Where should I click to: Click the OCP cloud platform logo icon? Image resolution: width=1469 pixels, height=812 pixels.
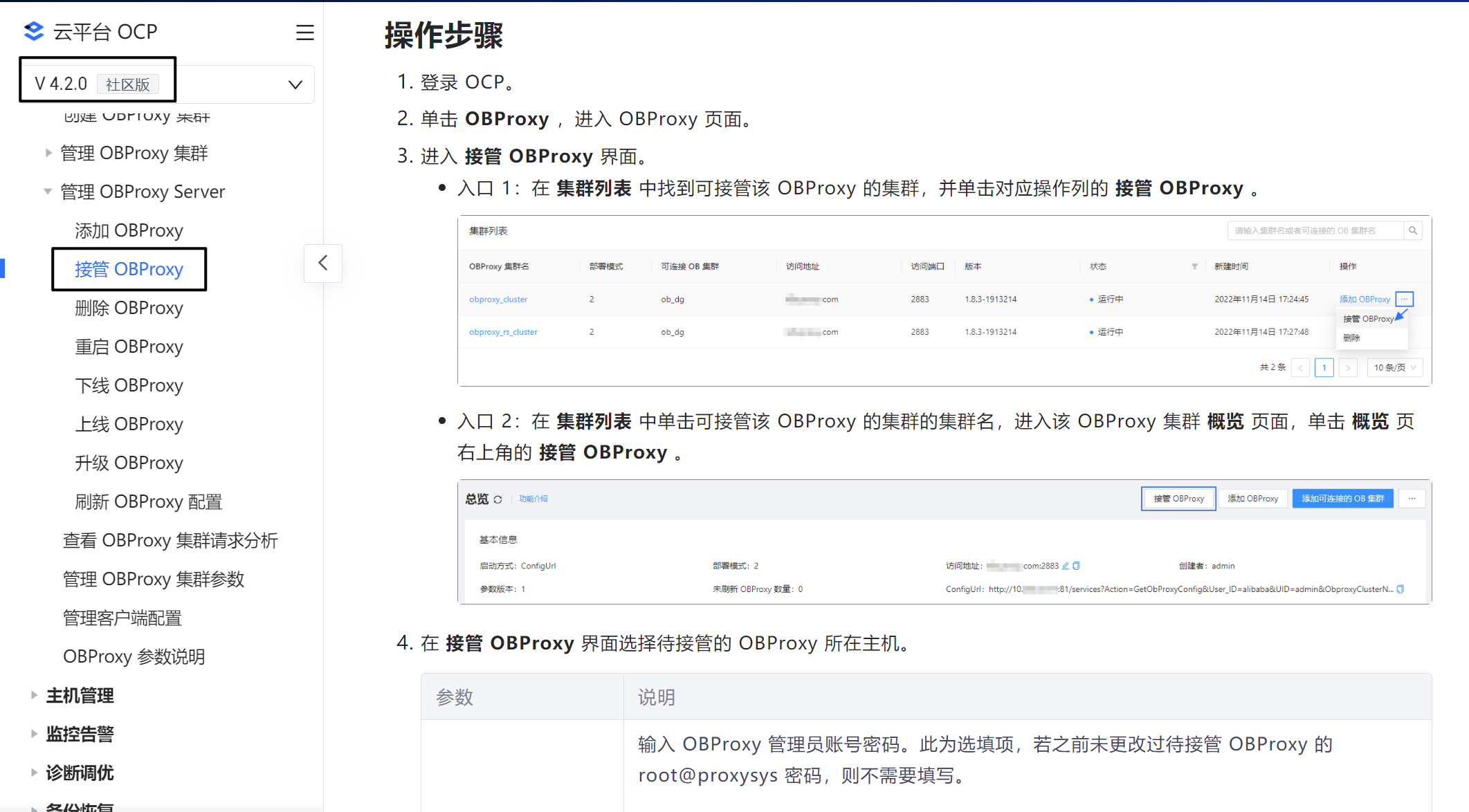(33, 31)
